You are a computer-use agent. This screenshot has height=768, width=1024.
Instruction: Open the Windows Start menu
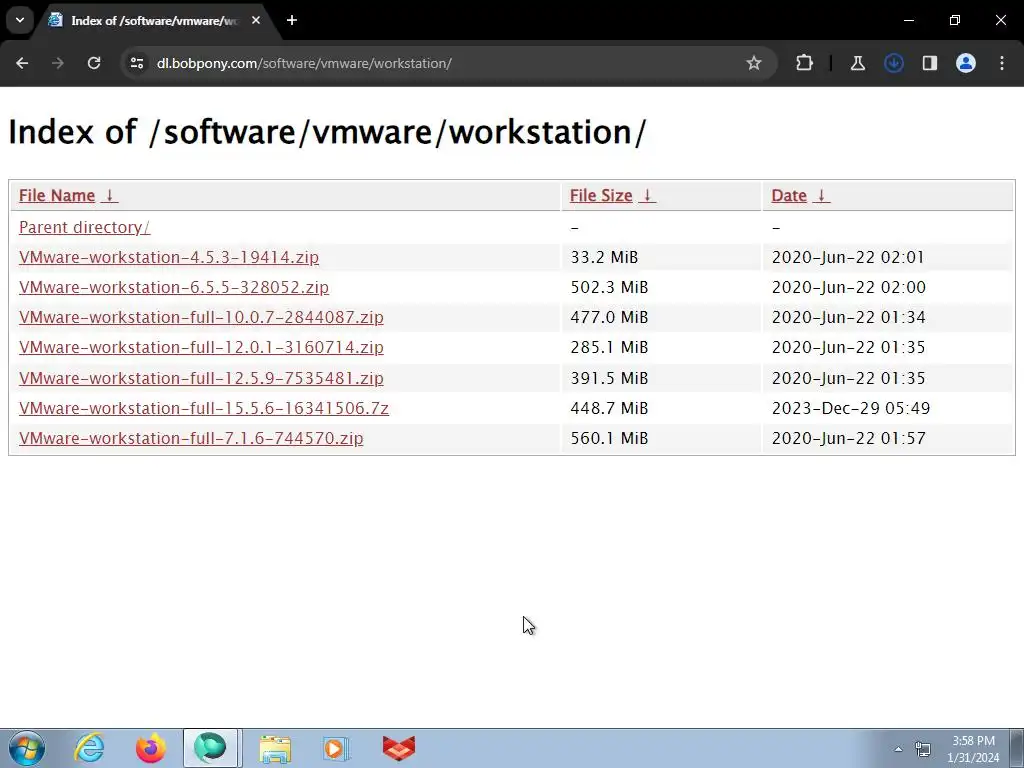pos(27,748)
